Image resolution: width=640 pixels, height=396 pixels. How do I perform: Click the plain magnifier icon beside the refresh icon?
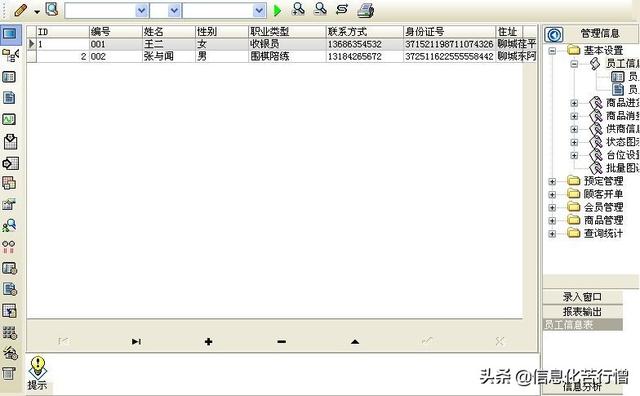tap(320, 9)
